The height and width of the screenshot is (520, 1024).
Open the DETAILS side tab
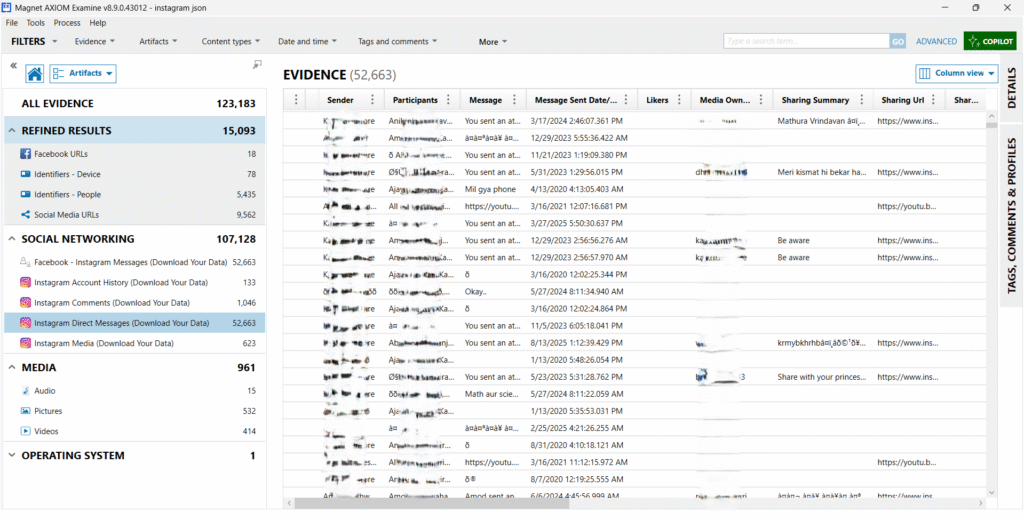[1012, 87]
